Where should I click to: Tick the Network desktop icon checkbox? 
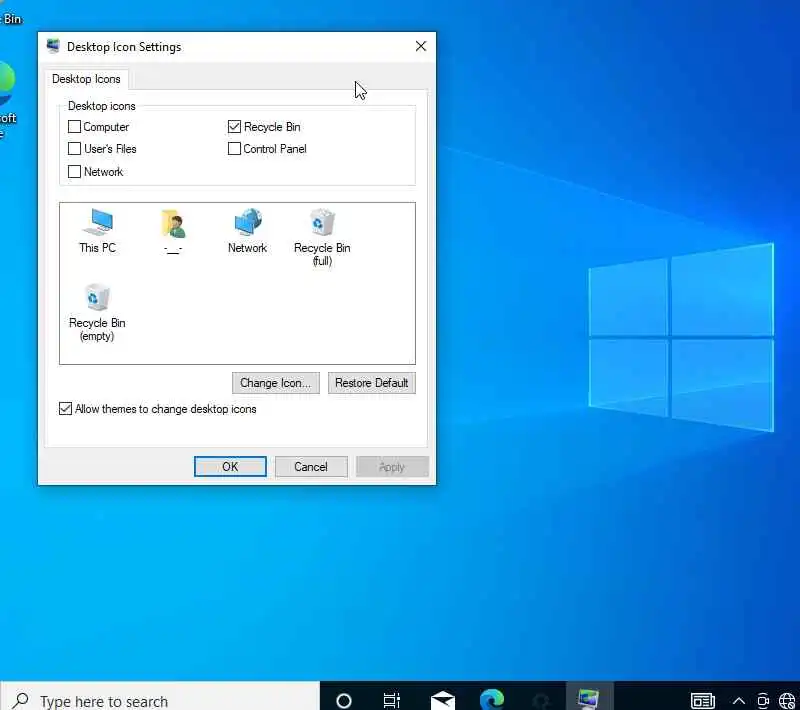click(x=74, y=171)
